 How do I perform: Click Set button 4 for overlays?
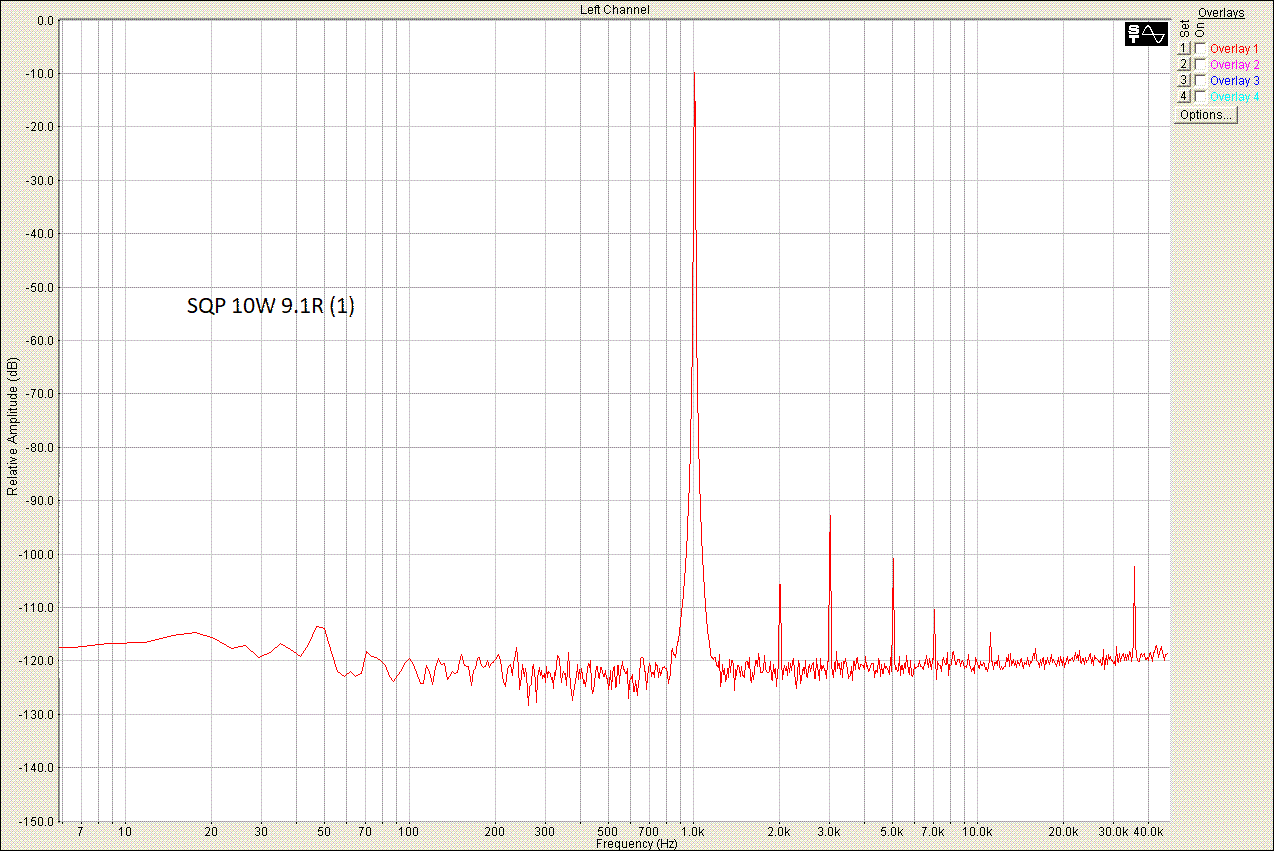[1184, 96]
